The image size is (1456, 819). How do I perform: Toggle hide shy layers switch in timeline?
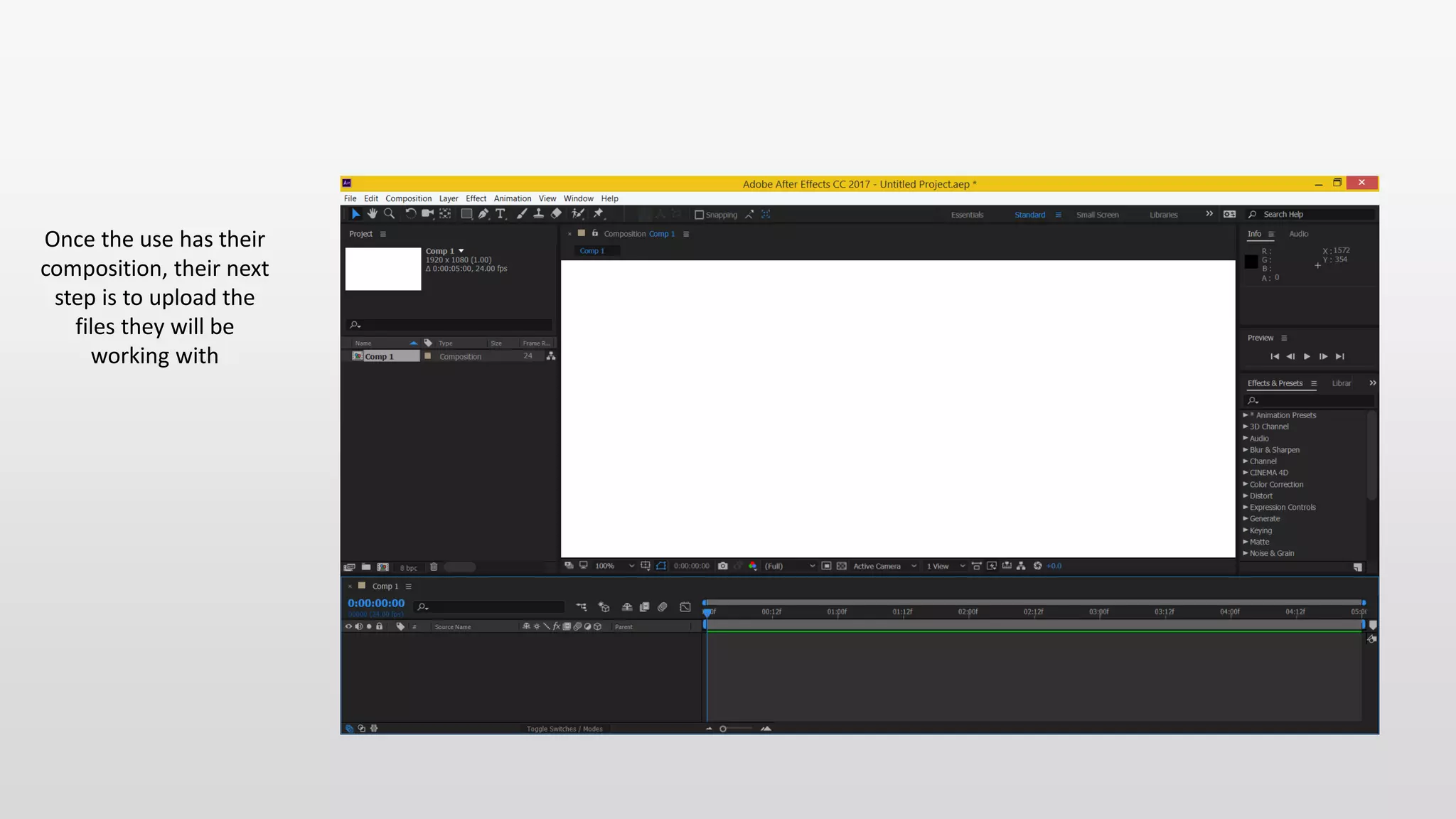(x=627, y=607)
